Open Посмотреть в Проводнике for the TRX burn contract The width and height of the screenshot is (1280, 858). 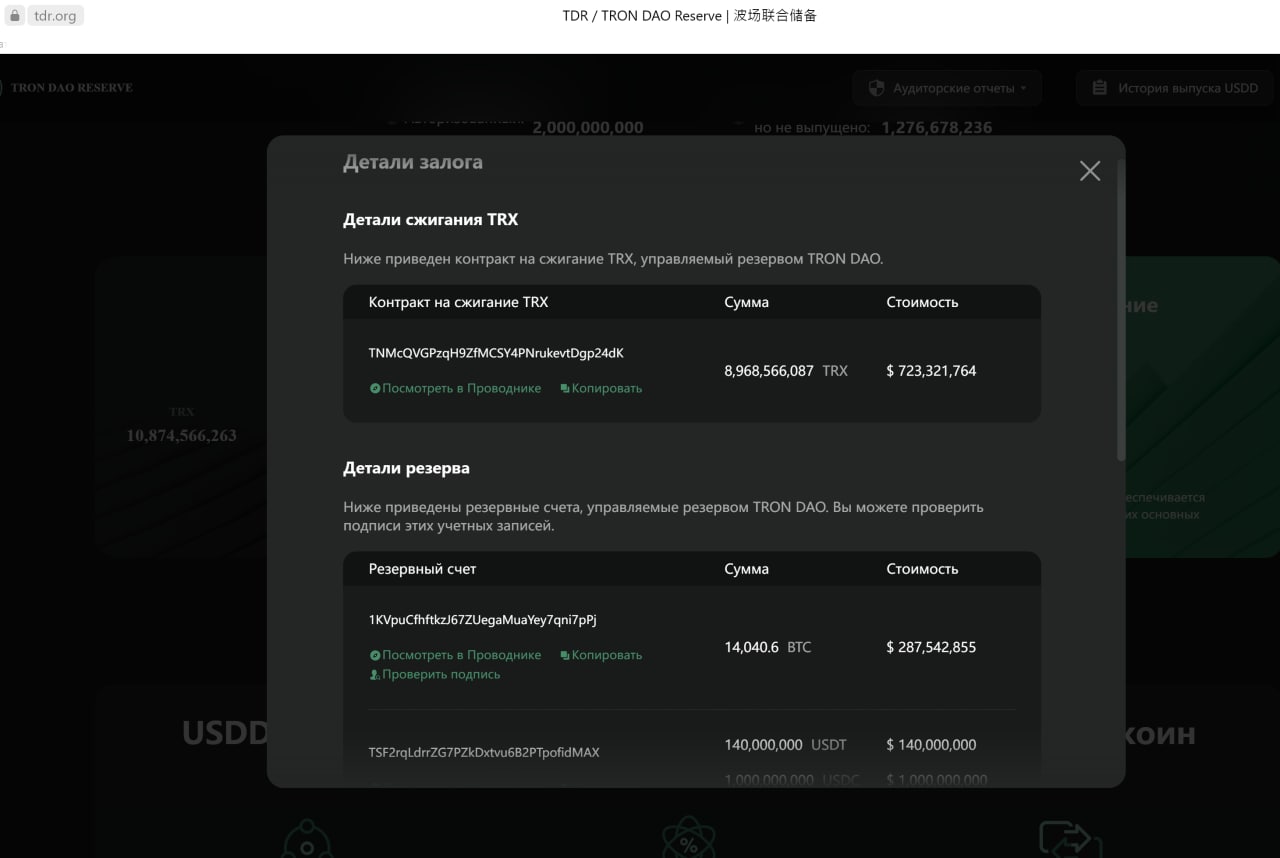point(455,388)
